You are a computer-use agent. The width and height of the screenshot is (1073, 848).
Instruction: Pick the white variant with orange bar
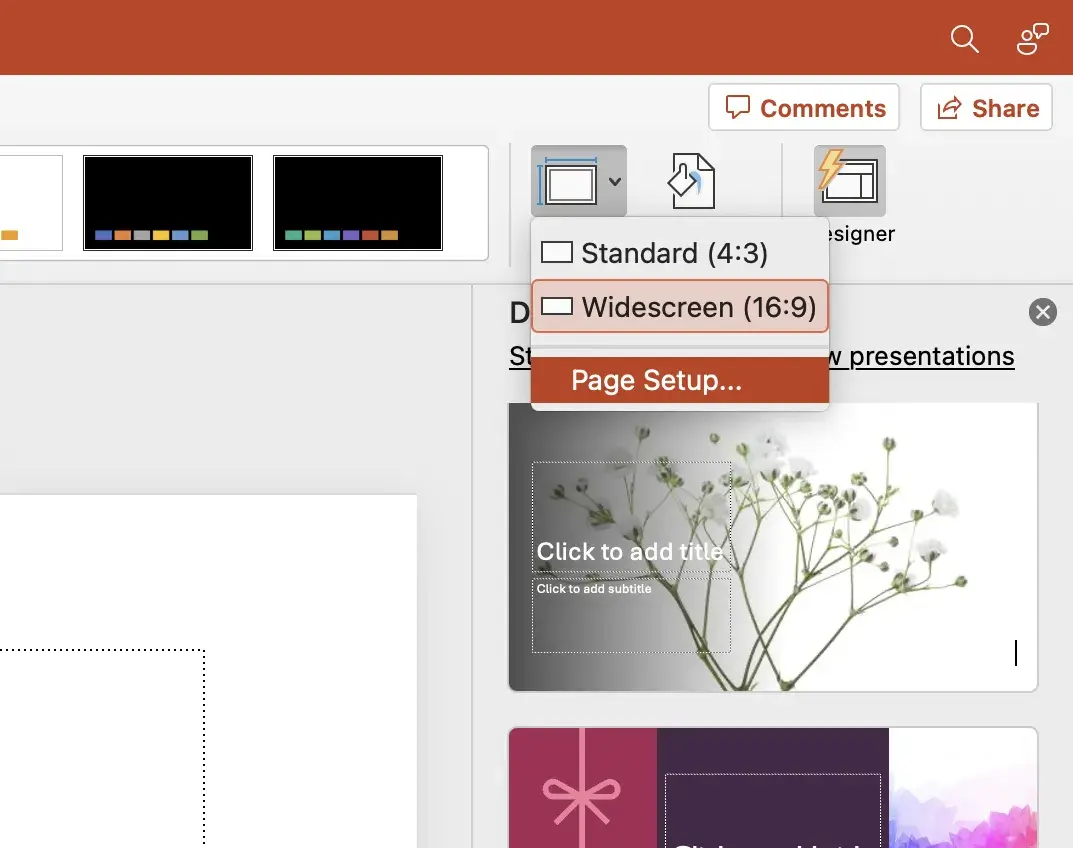tap(30, 202)
